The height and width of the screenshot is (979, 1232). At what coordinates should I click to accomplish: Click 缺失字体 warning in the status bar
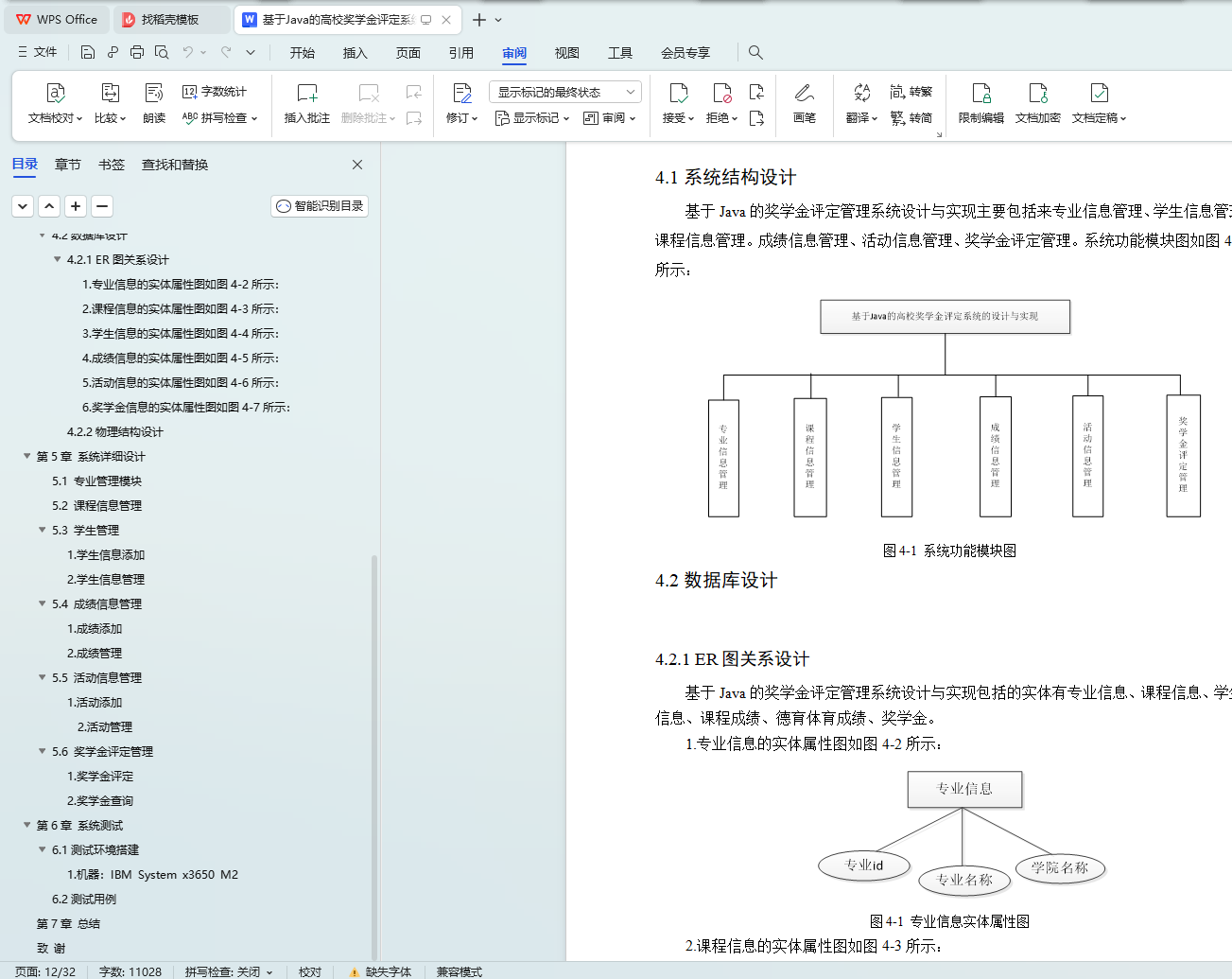click(380, 971)
